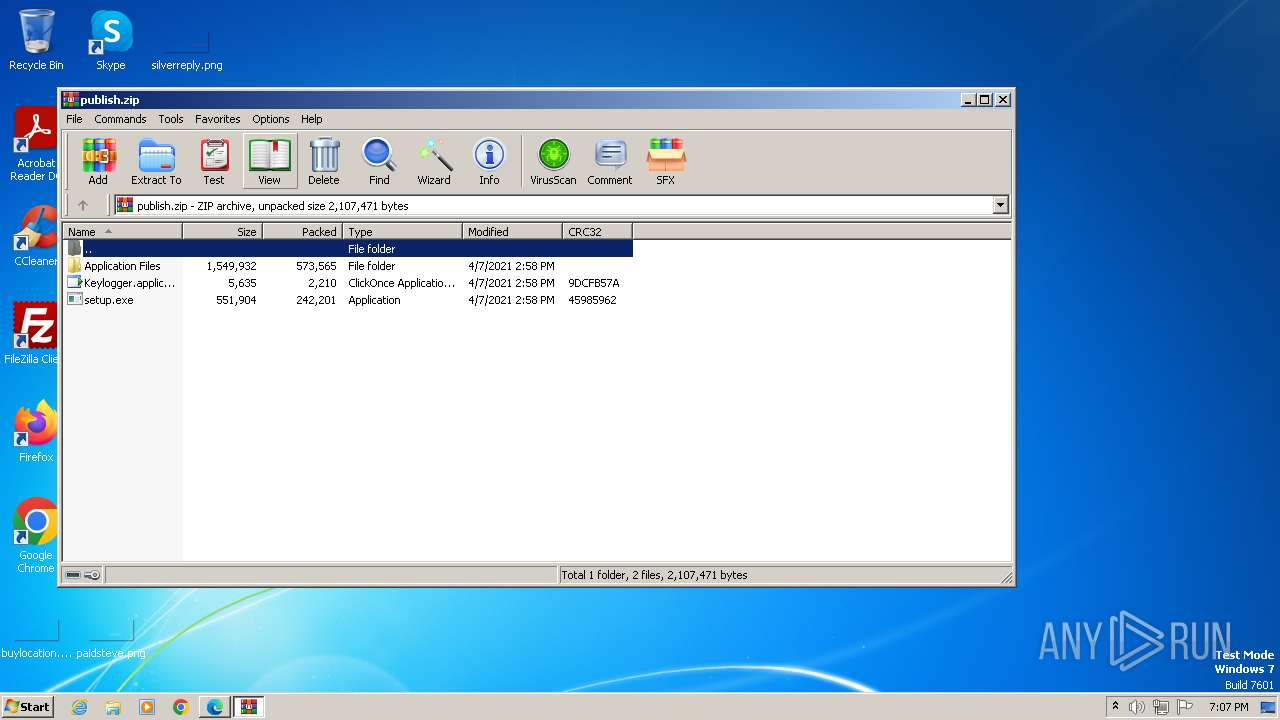
Task: Open the Commands menu
Action: pos(120,119)
